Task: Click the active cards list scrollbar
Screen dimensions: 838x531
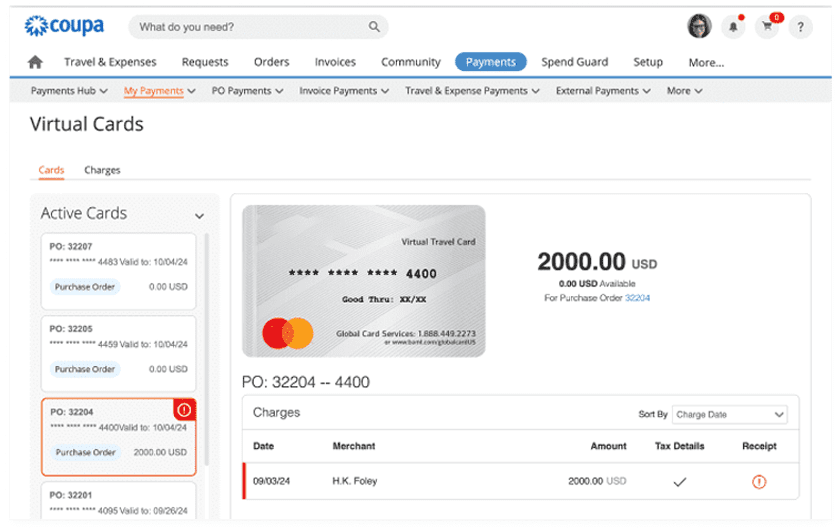Action: coord(206,350)
